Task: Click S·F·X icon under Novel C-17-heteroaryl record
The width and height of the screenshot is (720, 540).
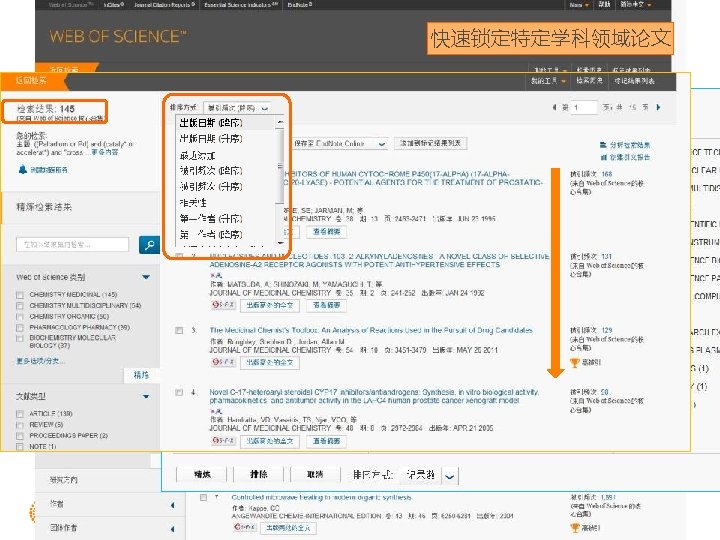Action: pos(223,440)
